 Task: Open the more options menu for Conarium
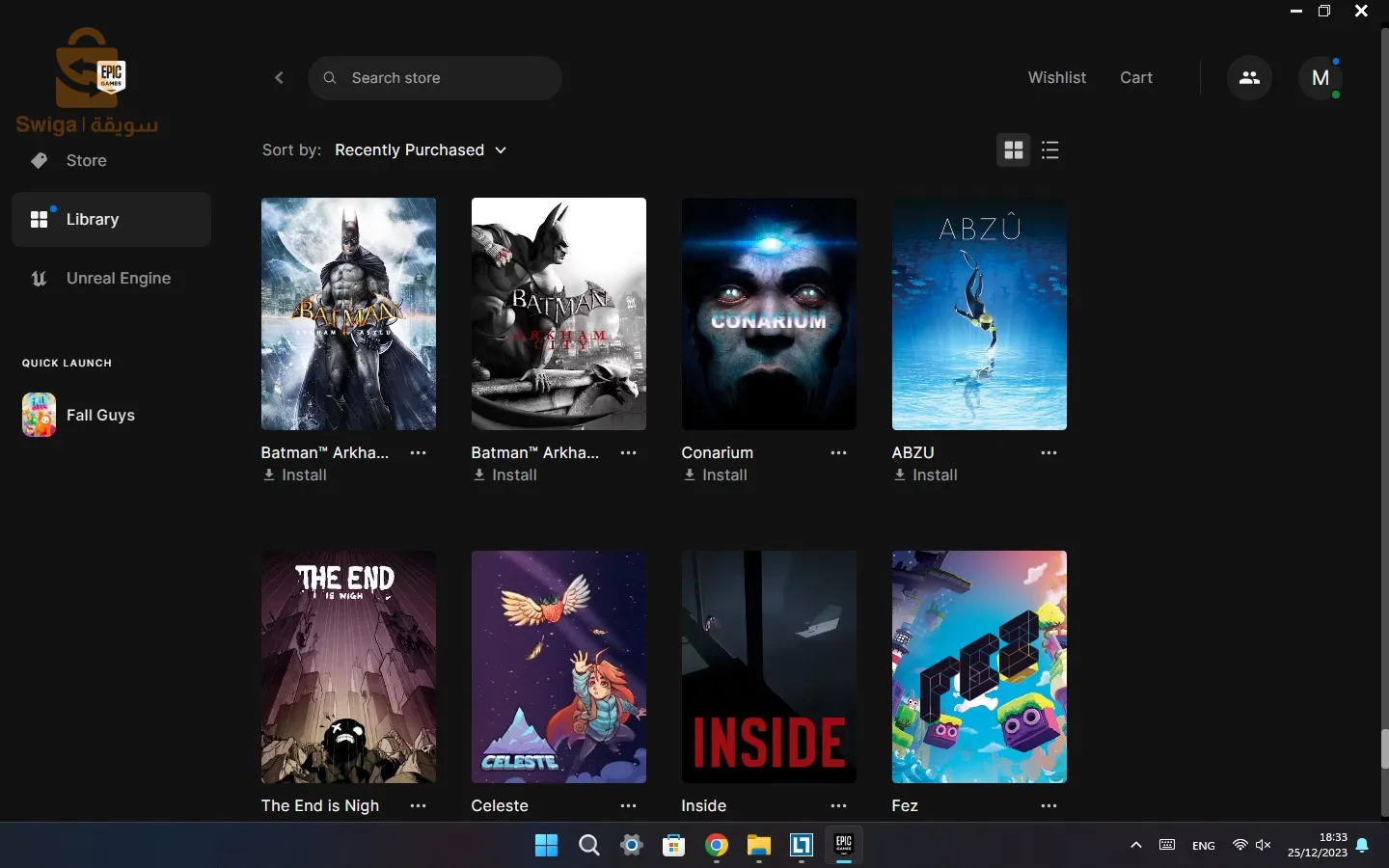(838, 452)
